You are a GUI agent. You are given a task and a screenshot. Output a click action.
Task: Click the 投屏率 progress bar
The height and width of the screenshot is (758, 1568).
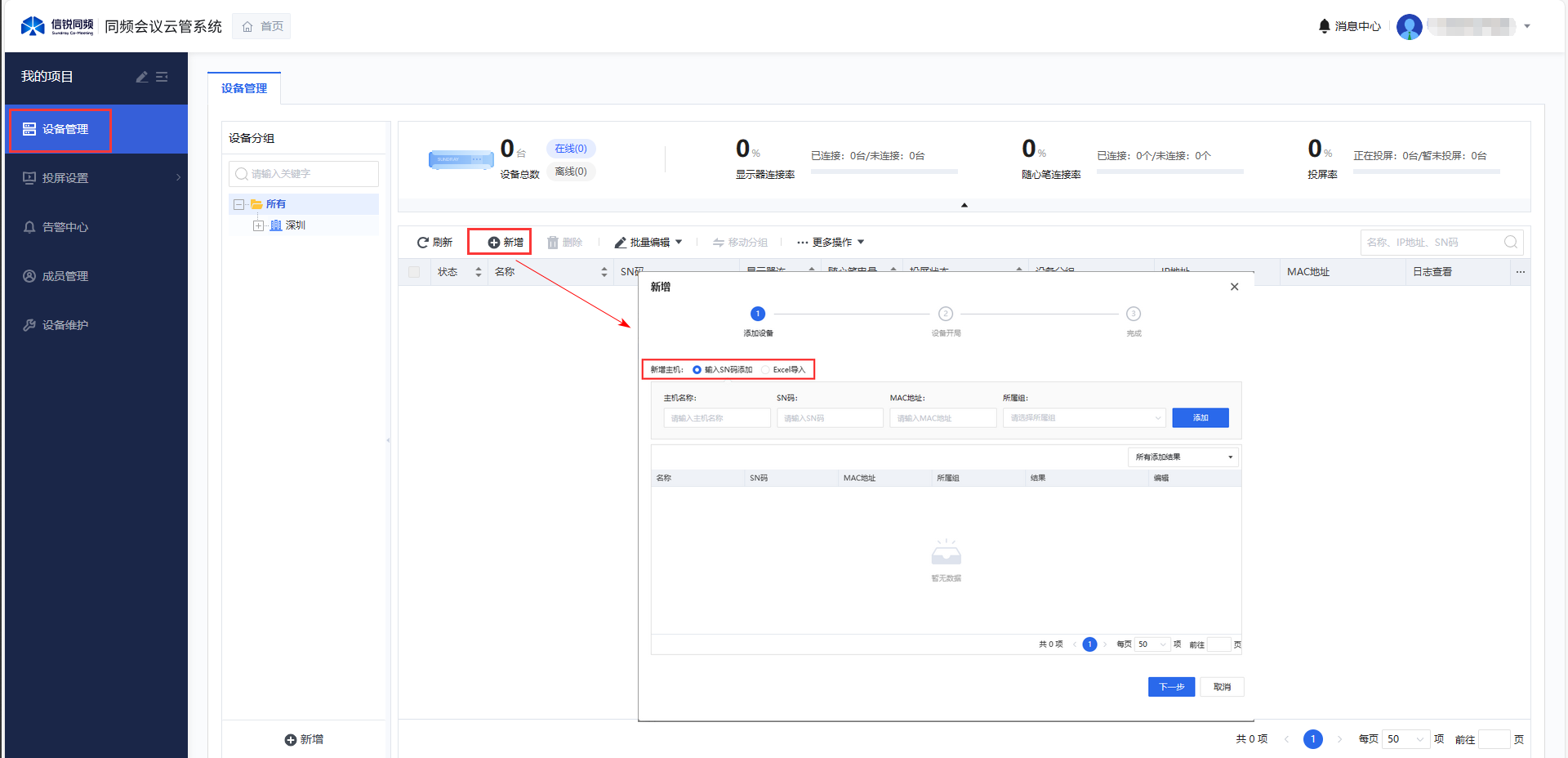point(1426,172)
